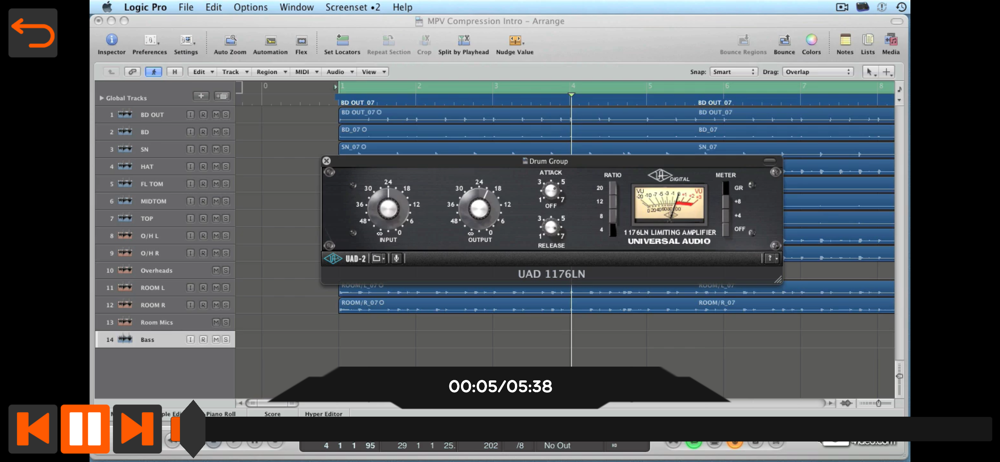This screenshot has height=462, width=1000.
Task: Click the OUTPUT knob on the 1176LN
Action: coord(480,207)
